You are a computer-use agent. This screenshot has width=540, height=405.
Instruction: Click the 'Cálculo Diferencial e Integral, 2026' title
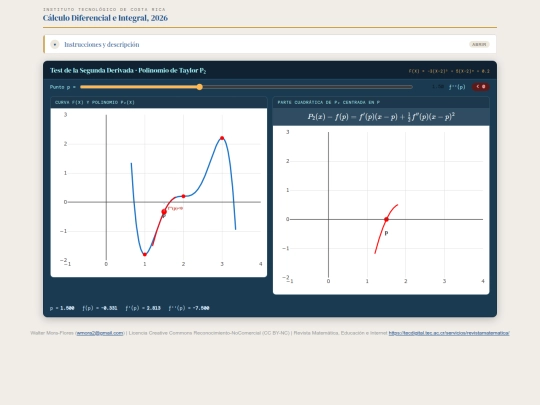[x=105, y=18]
